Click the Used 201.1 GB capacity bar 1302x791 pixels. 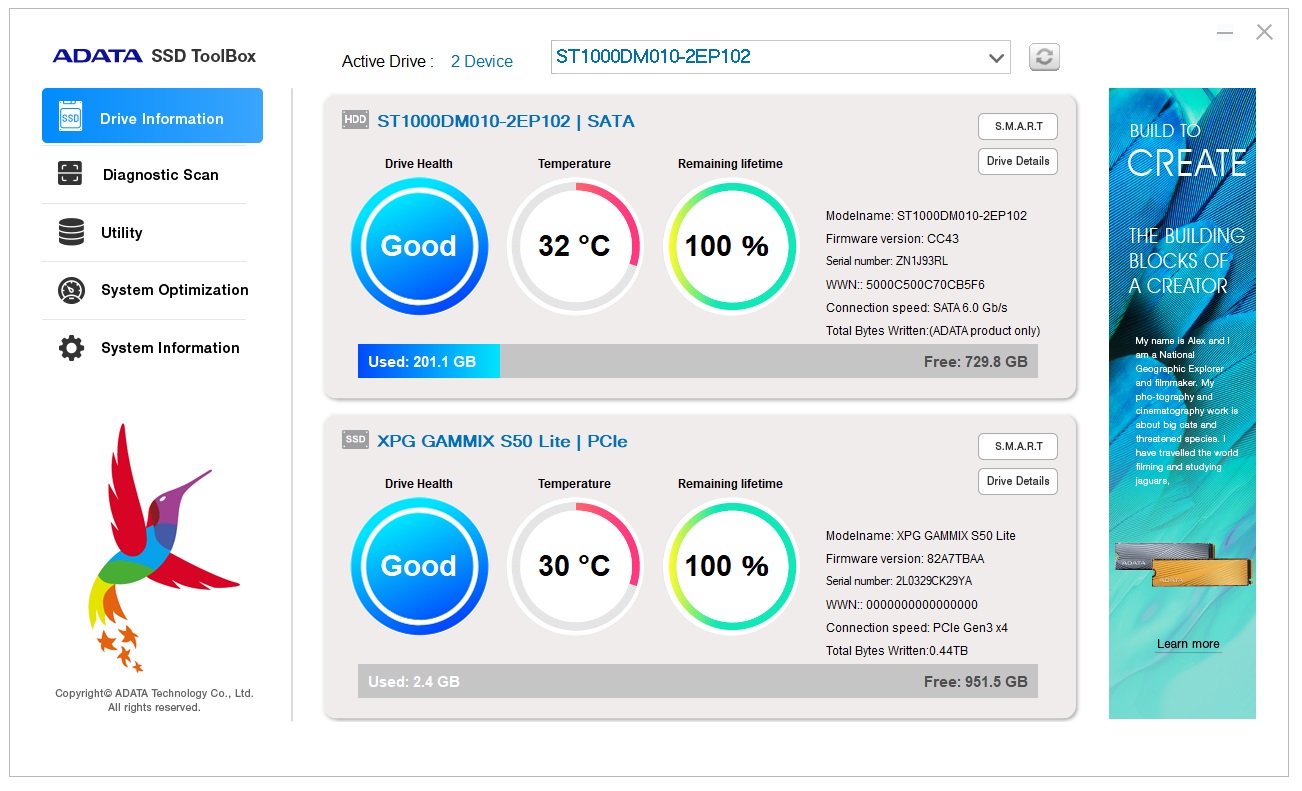(428, 362)
